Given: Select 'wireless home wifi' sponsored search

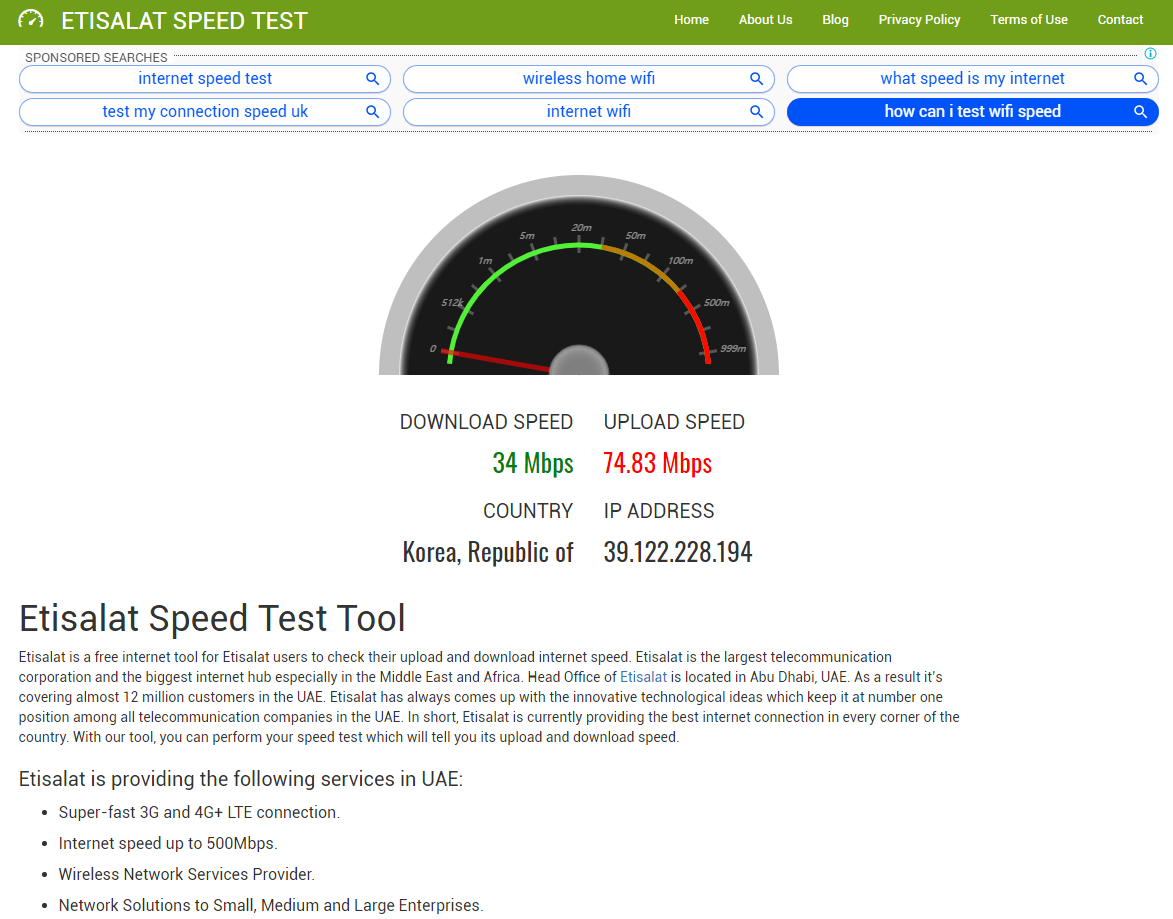Looking at the screenshot, I should point(589,79).
